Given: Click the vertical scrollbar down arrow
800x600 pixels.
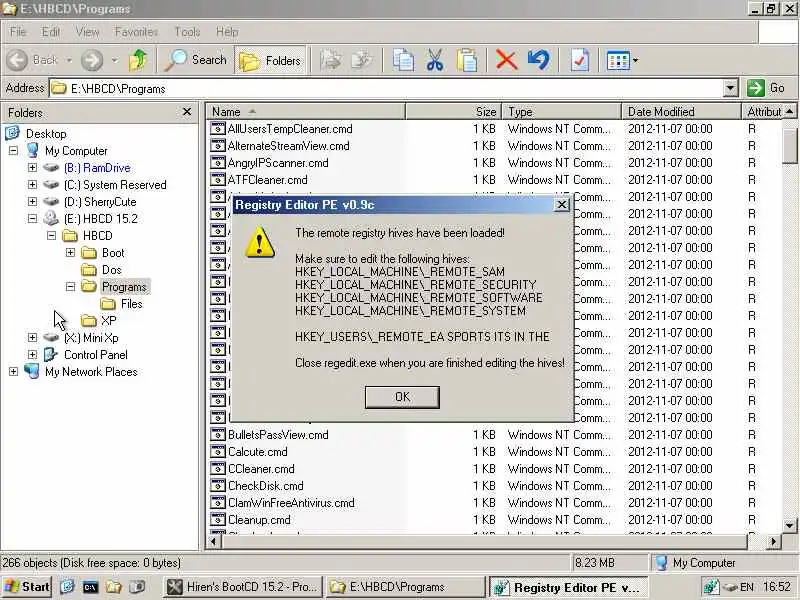Looking at the screenshot, I should [x=789, y=526].
